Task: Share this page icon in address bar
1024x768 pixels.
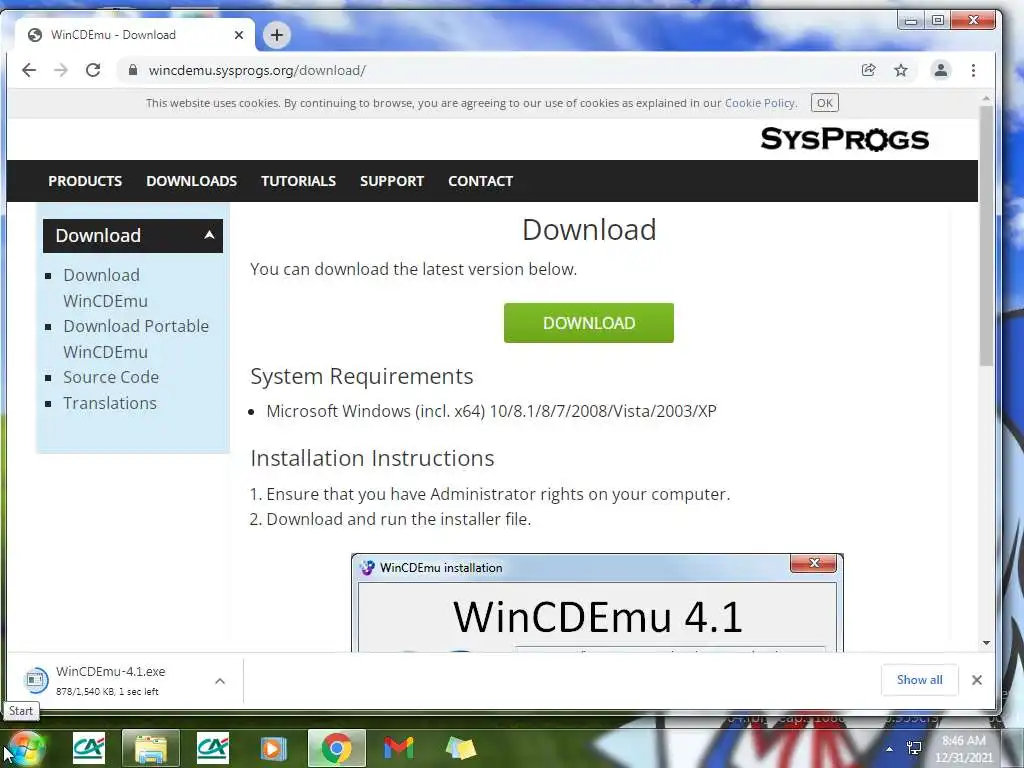Action: [868, 70]
